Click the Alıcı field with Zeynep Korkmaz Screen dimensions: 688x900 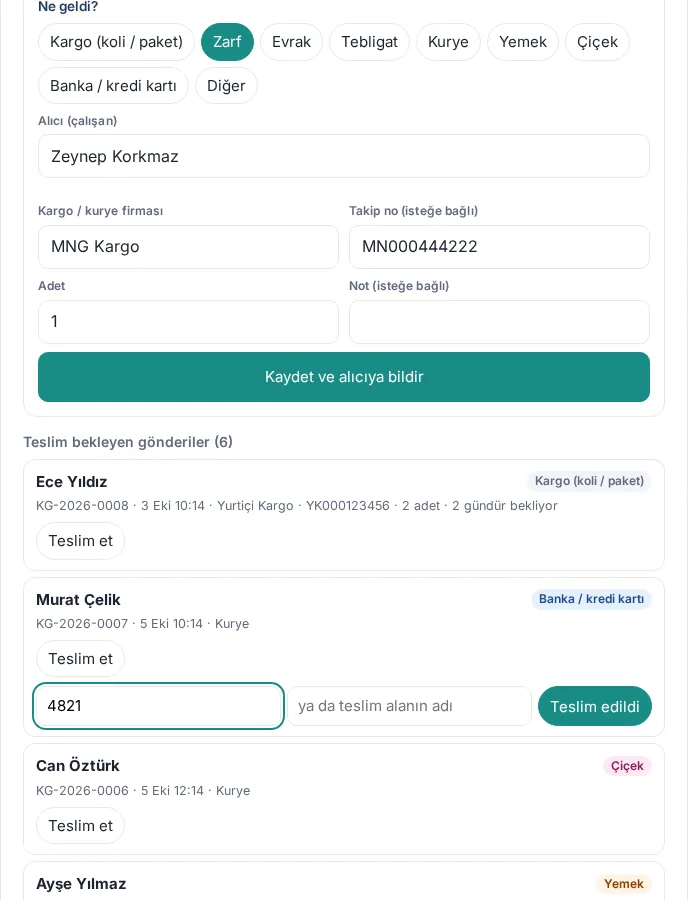click(x=344, y=156)
